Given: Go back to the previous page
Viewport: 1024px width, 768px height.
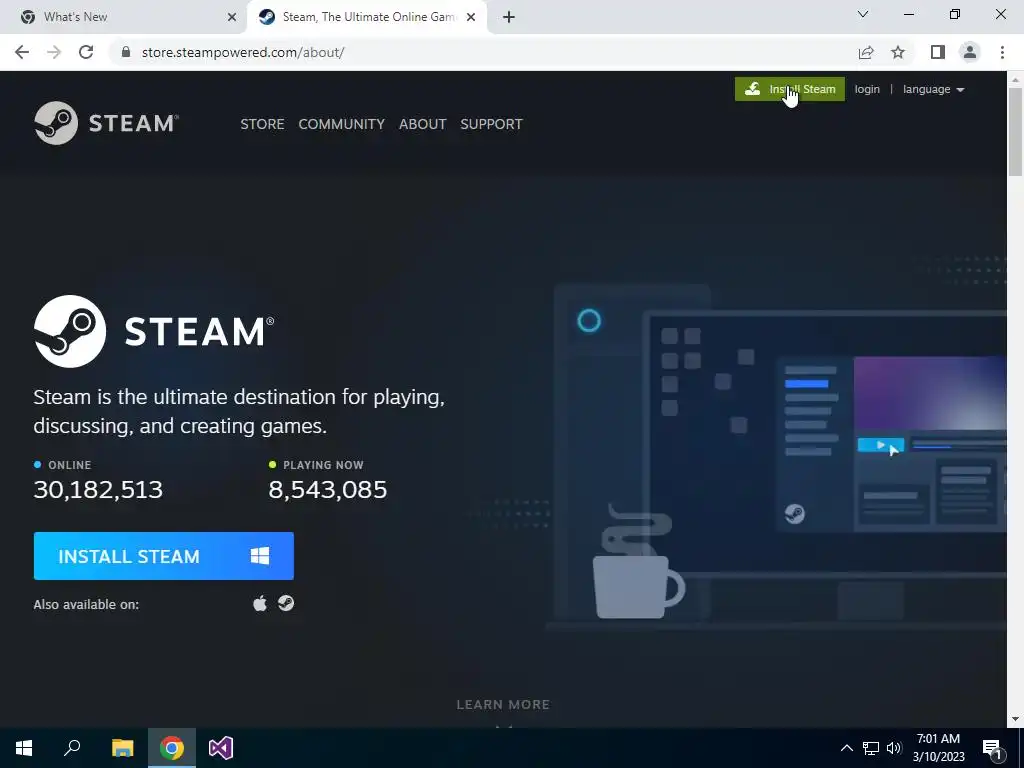Looking at the screenshot, I should coord(22,52).
